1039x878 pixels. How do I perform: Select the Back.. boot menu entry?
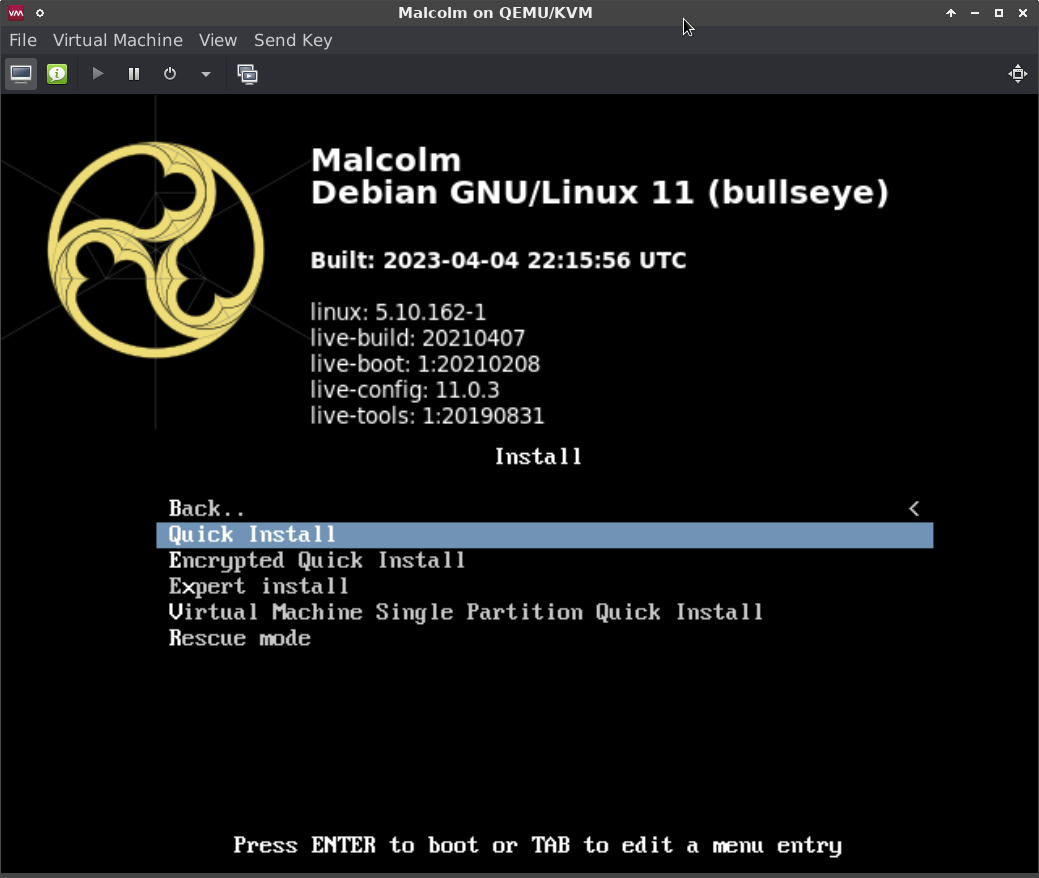(545, 508)
